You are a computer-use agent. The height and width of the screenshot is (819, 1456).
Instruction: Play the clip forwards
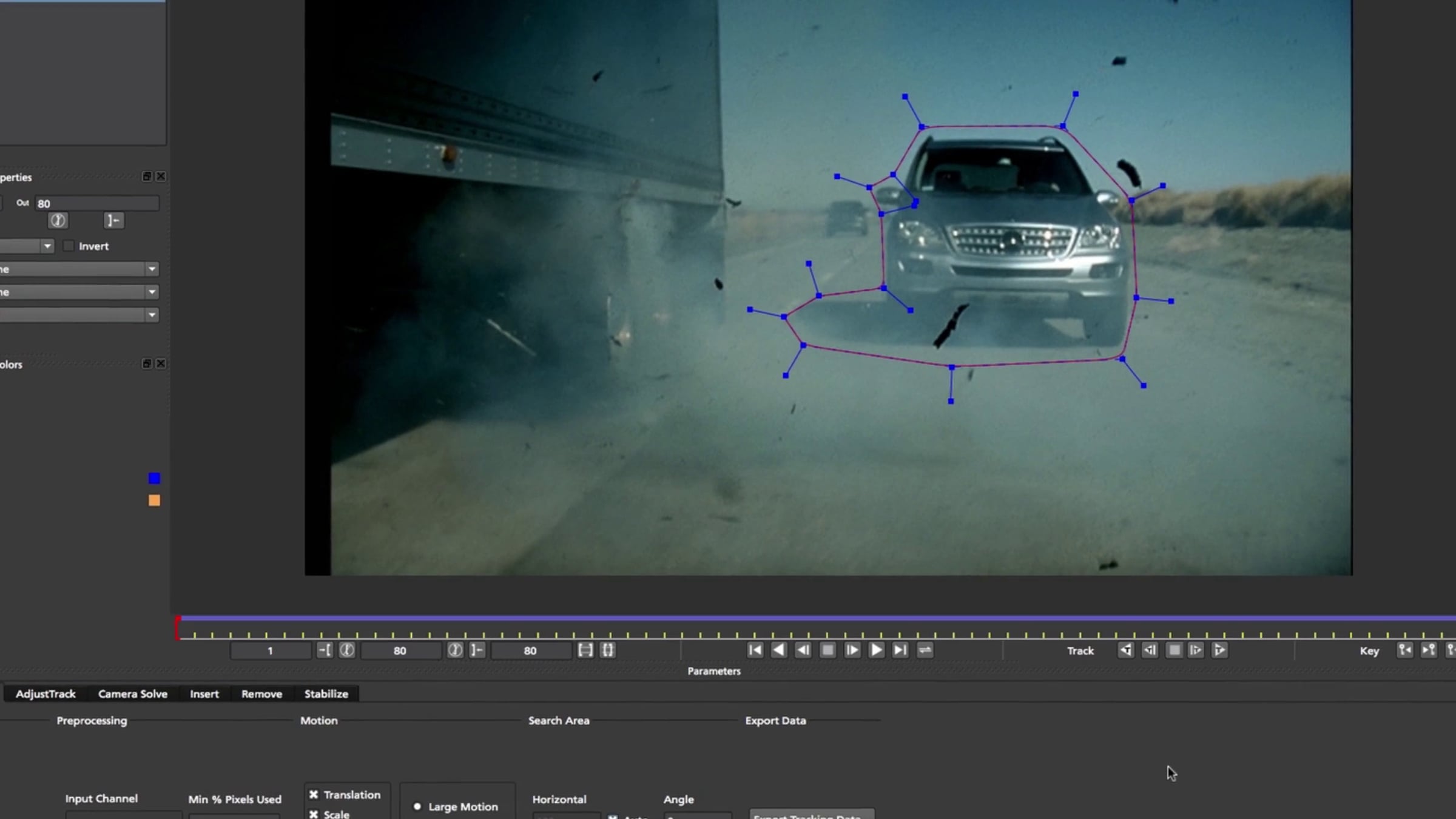click(876, 650)
